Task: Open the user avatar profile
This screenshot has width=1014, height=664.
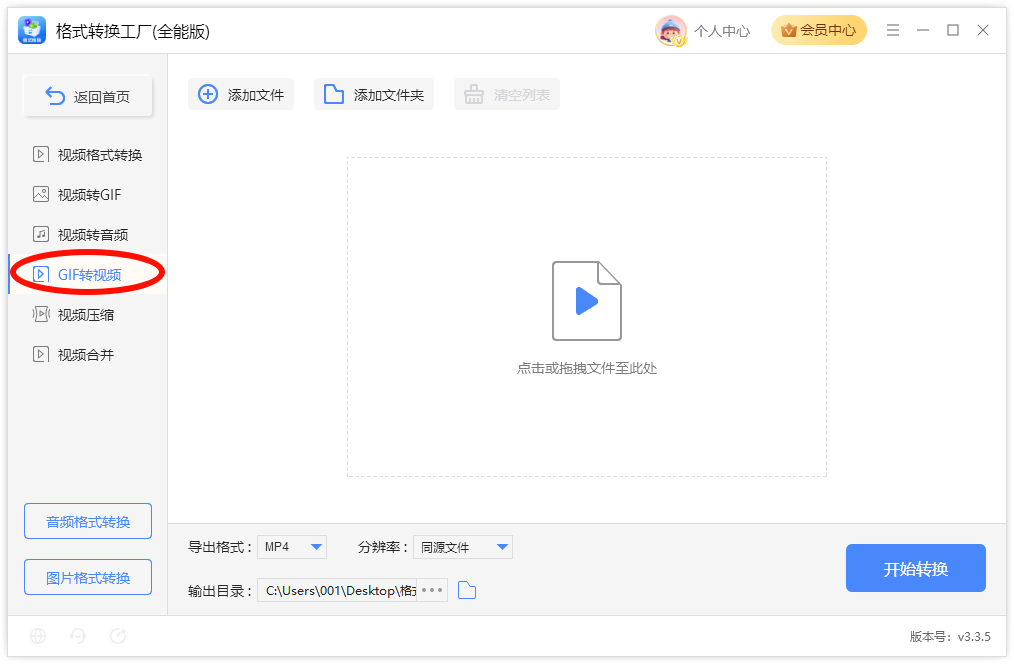Action: click(671, 30)
